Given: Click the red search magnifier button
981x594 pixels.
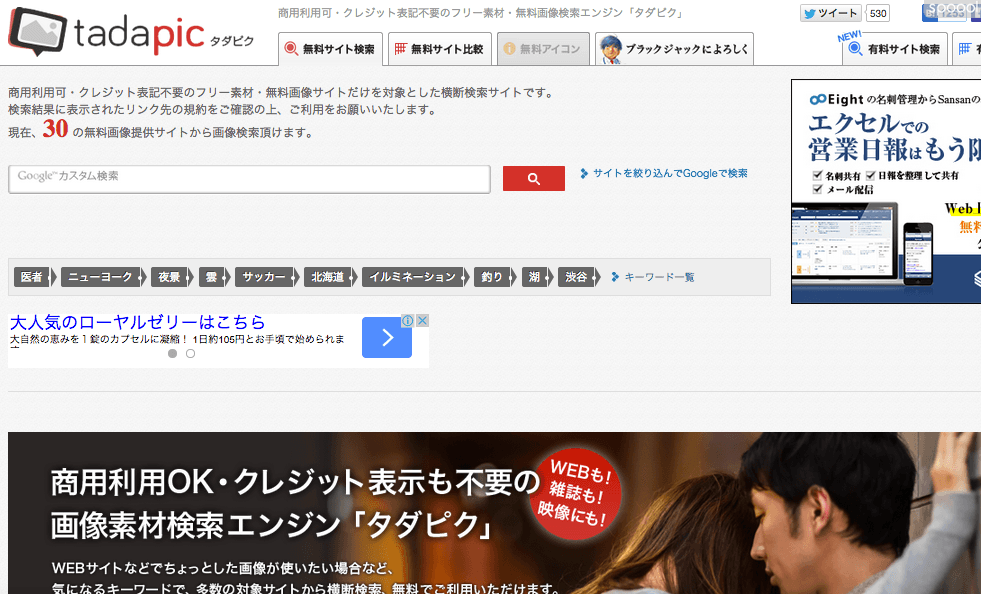Looking at the screenshot, I should (x=534, y=178).
